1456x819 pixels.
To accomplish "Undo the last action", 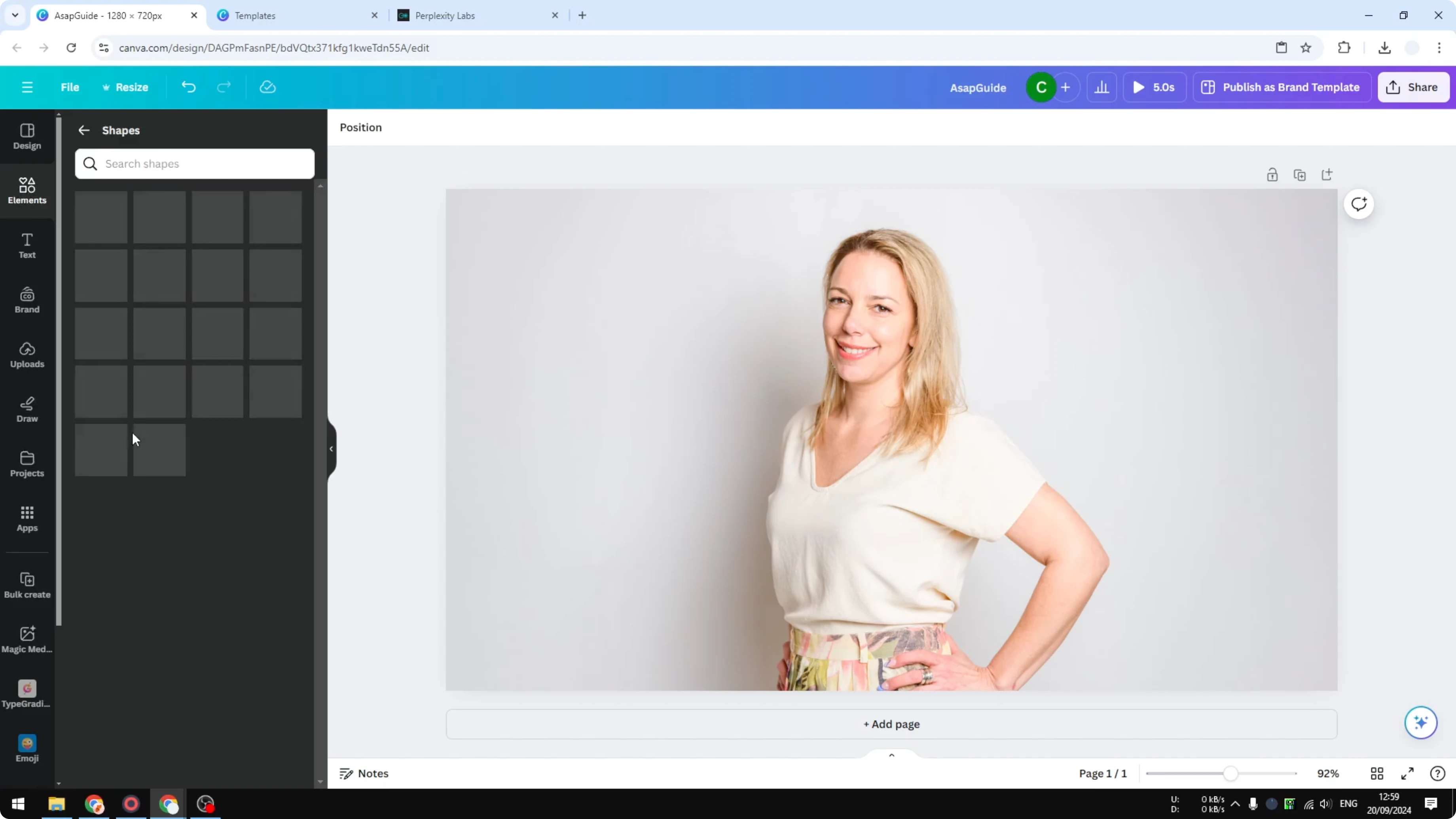I will click(x=188, y=87).
